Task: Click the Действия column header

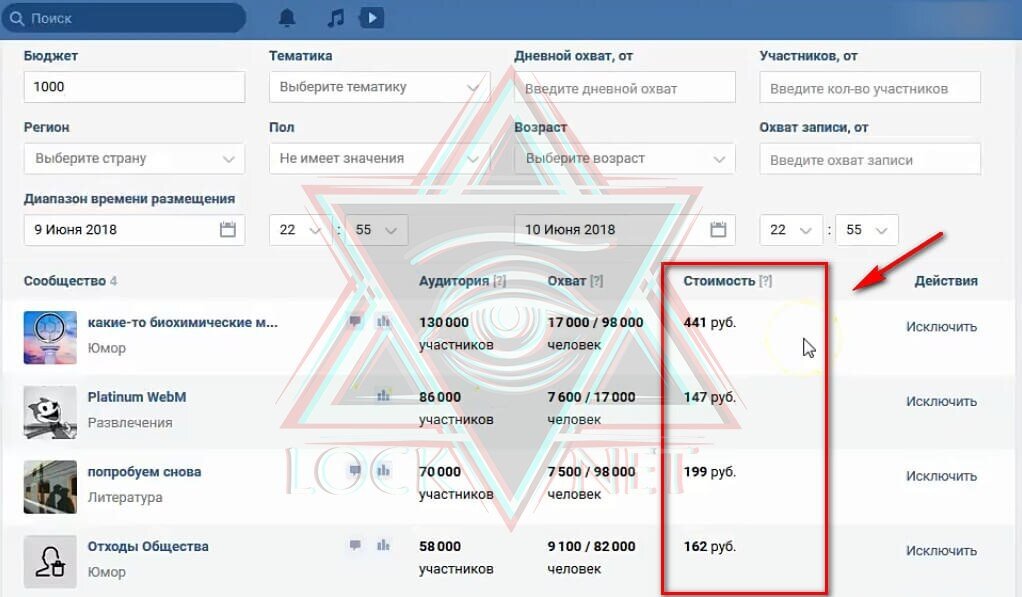Action: pyautogui.click(x=946, y=281)
